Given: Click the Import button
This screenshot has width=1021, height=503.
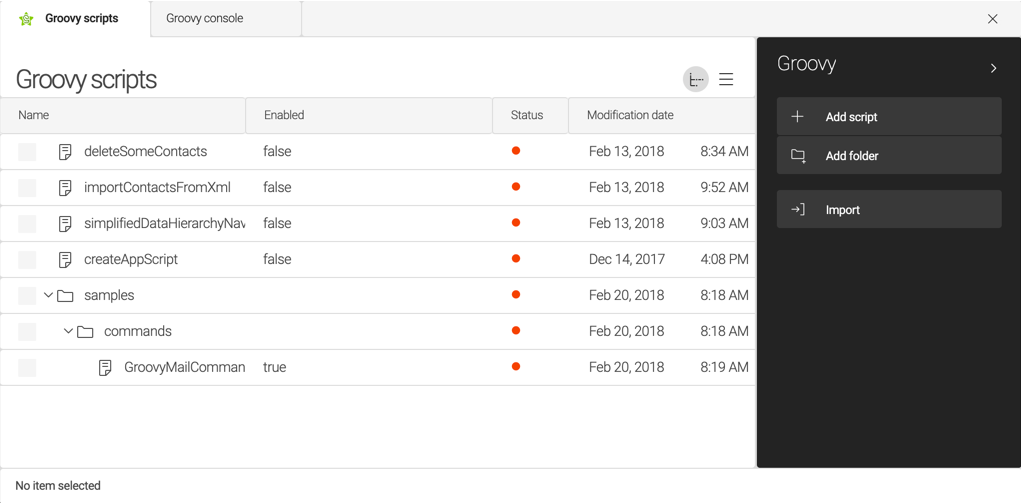Looking at the screenshot, I should pos(889,209).
